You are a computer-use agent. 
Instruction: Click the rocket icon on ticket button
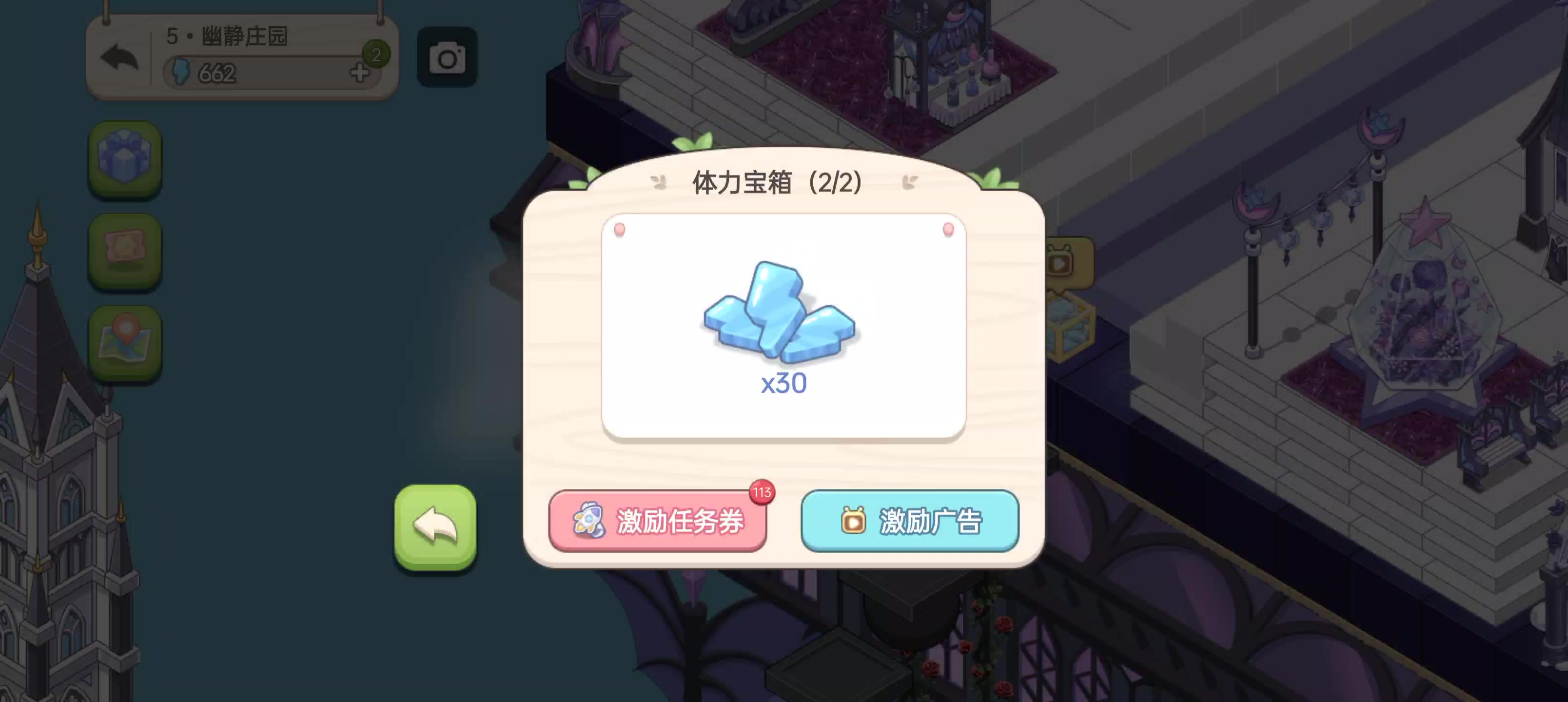(588, 521)
